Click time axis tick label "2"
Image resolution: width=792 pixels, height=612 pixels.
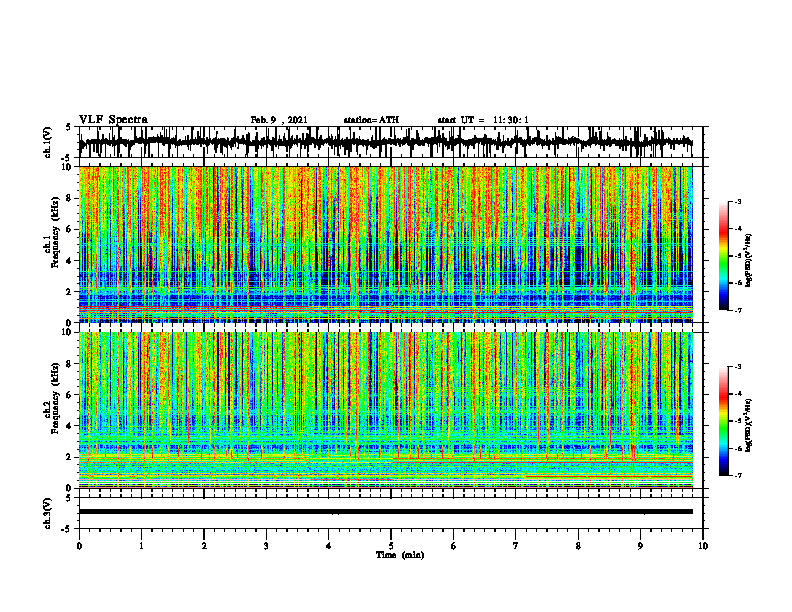point(204,546)
